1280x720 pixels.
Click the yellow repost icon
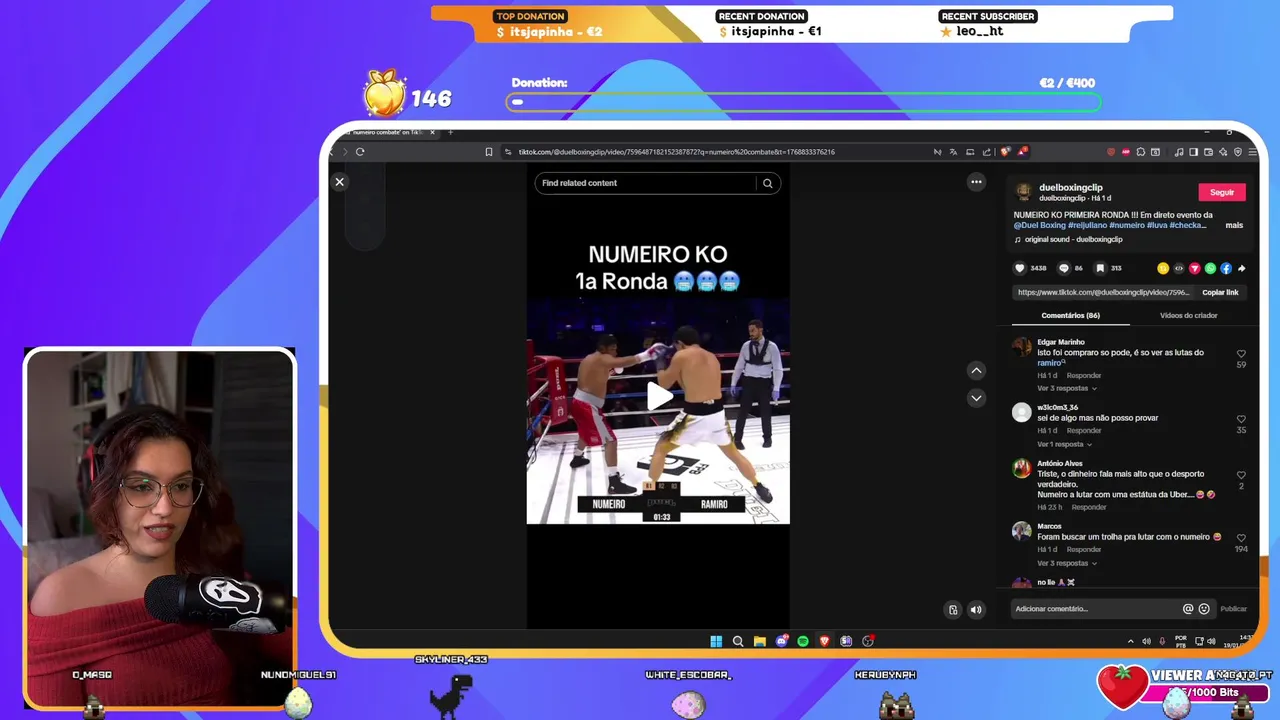click(x=1163, y=268)
